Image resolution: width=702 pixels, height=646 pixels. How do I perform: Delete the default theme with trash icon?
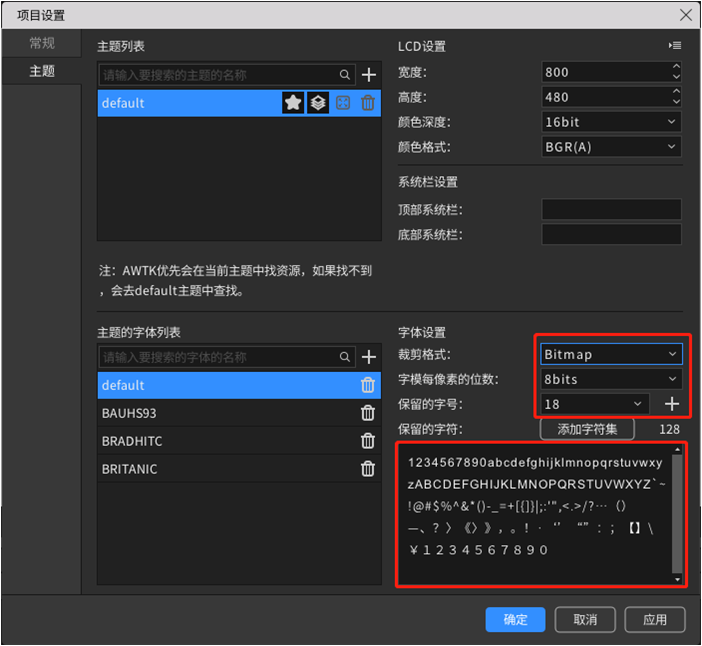tap(368, 103)
